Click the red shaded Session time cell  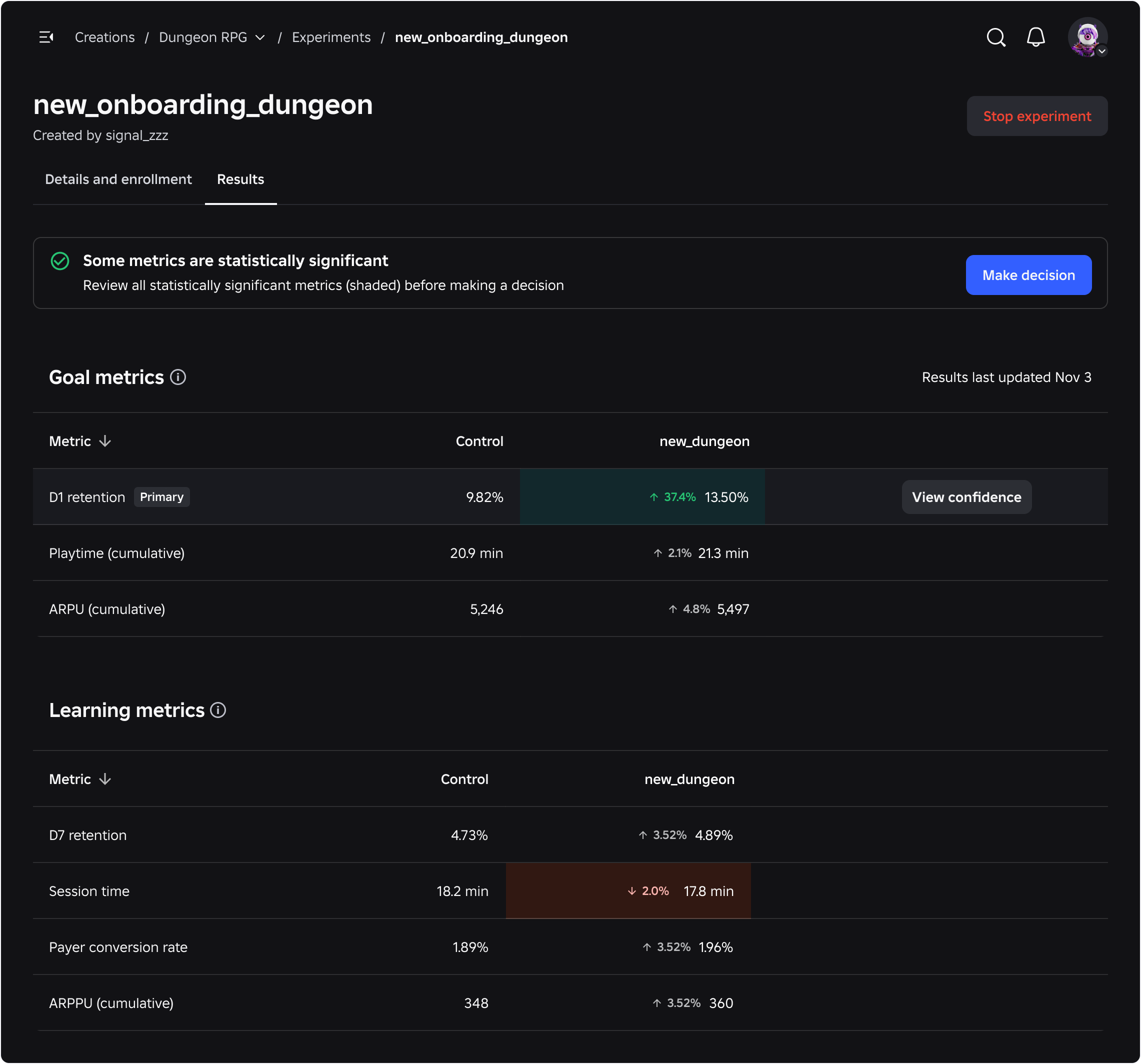(x=628, y=890)
